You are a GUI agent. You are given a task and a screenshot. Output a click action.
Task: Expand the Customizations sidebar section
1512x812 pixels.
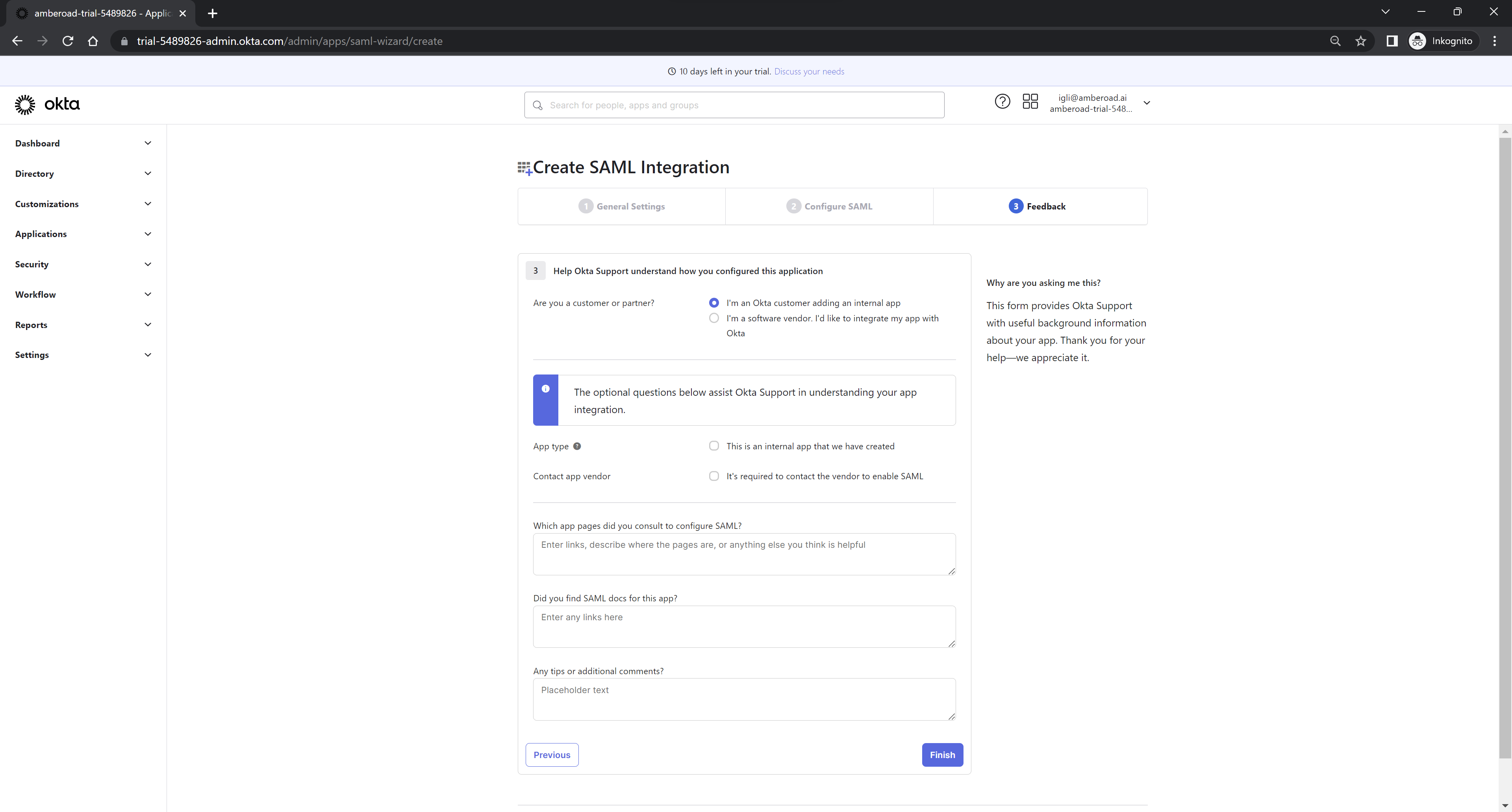(83, 204)
